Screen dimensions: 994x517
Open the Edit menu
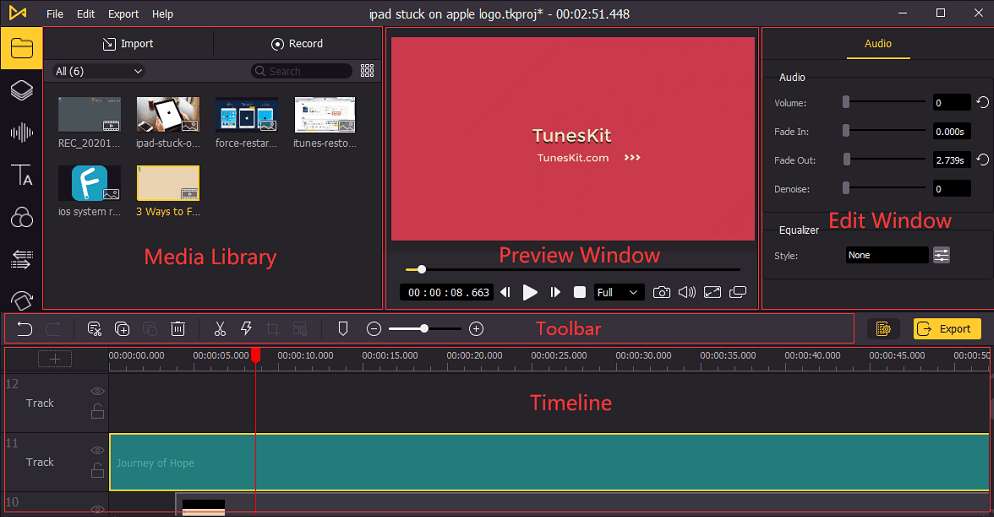coord(86,14)
